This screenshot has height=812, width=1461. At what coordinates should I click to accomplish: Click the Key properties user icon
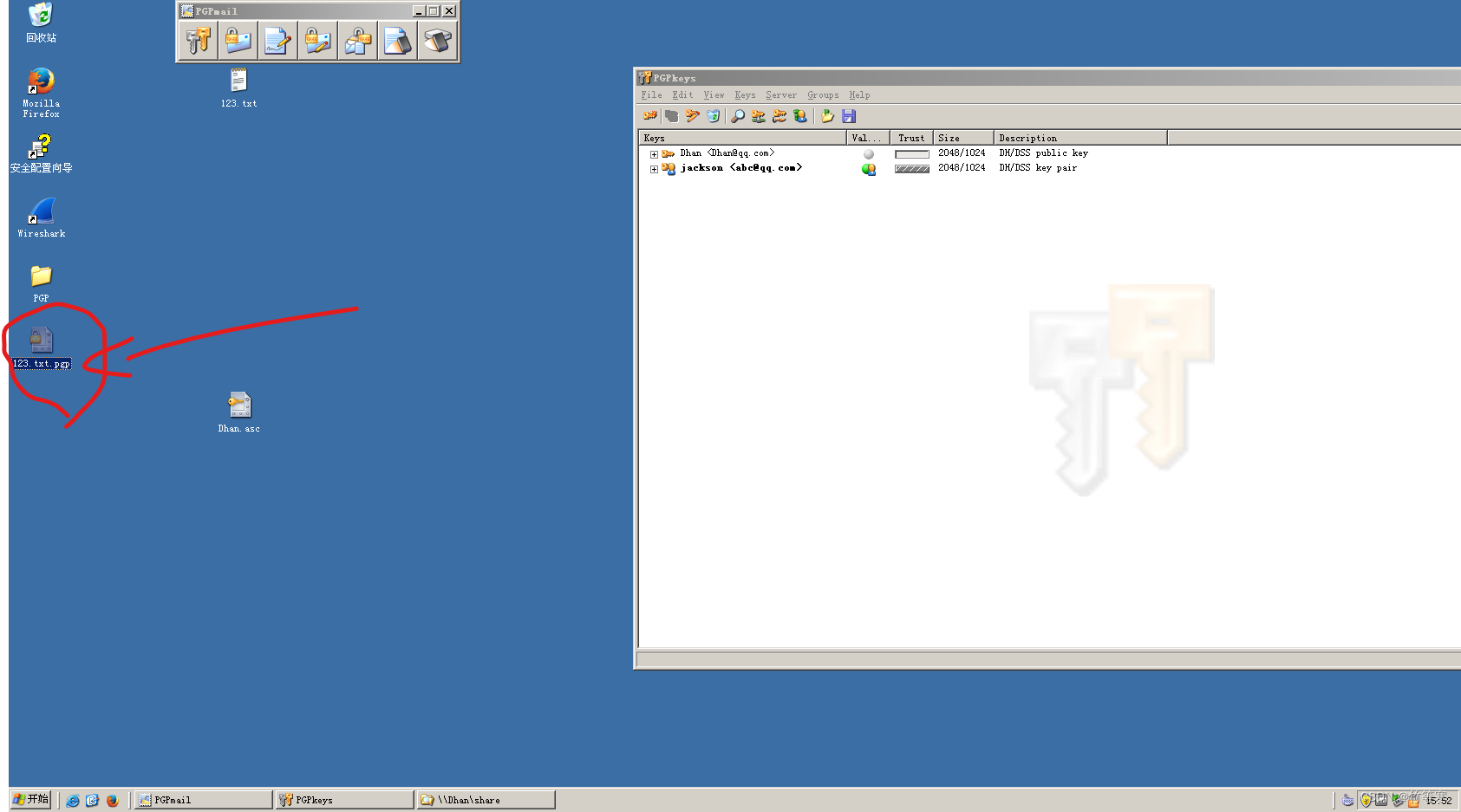point(800,116)
